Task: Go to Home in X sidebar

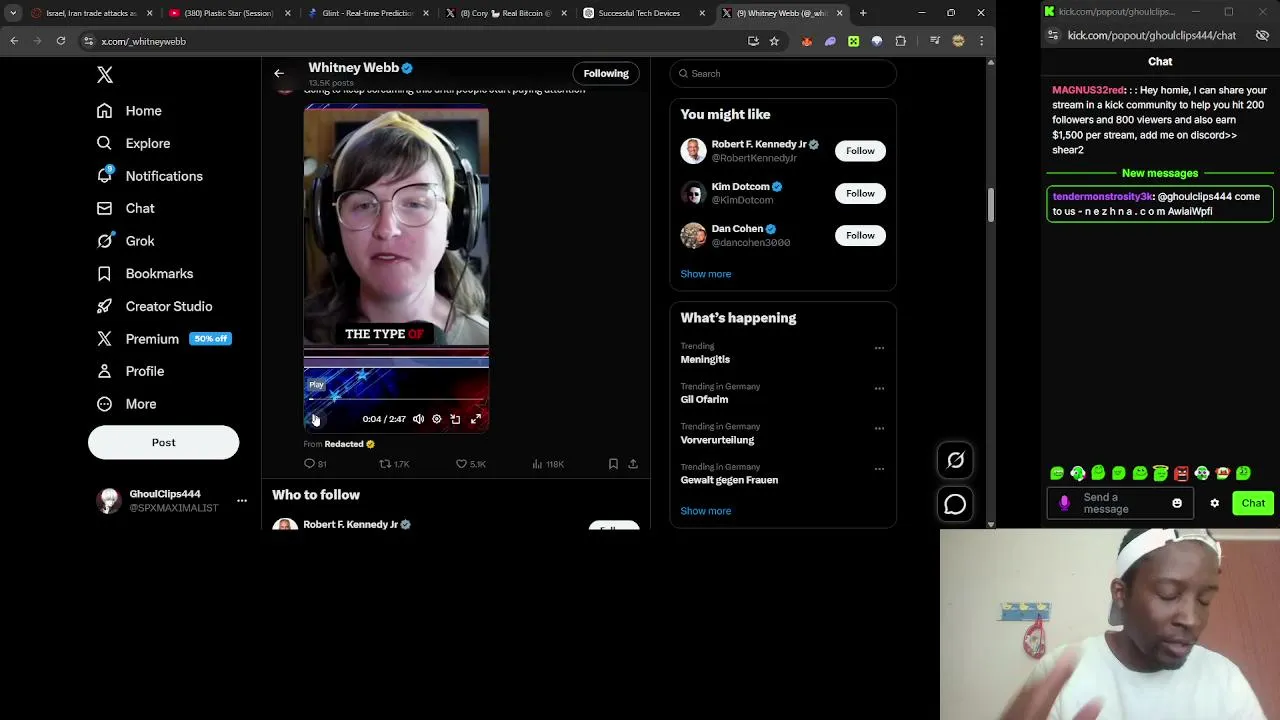Action: [x=129, y=111]
